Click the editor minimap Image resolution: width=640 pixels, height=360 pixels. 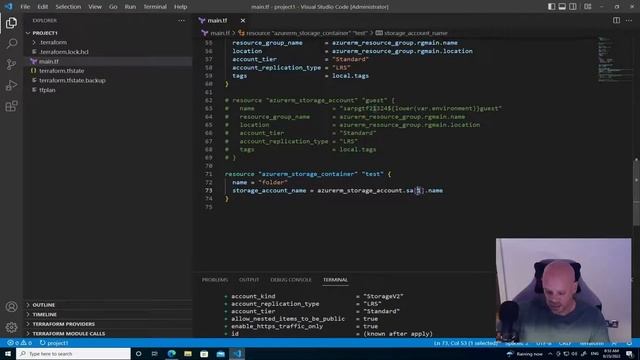tap(615, 59)
